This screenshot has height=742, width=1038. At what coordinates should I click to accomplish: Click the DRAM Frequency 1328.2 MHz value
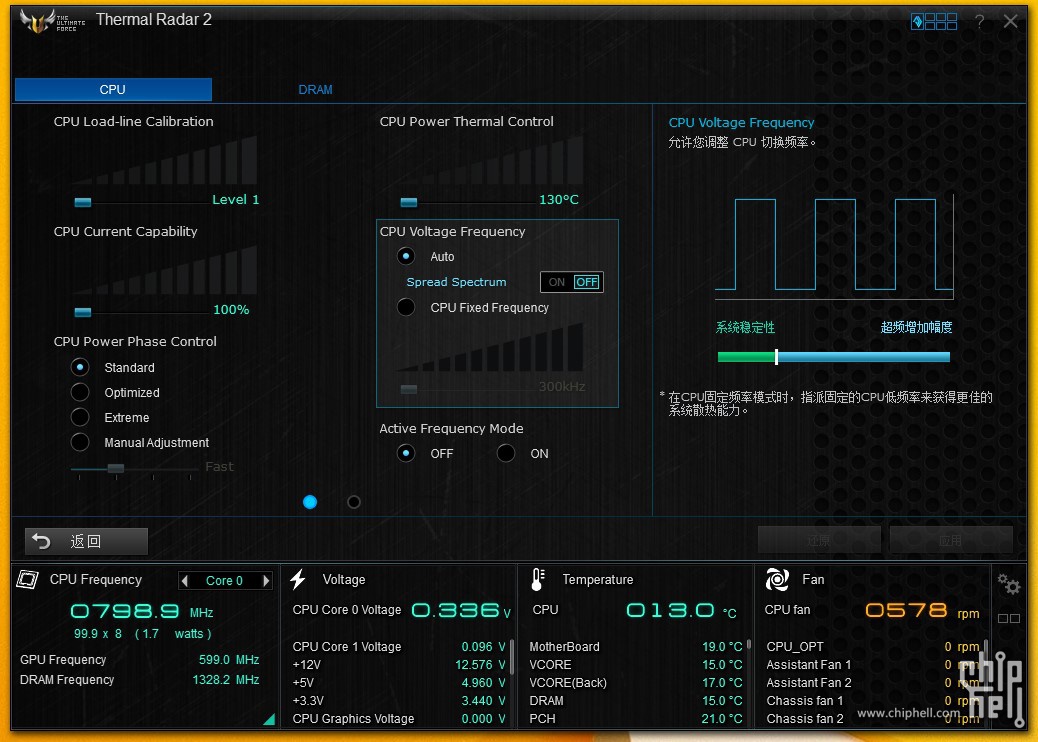tap(226, 680)
